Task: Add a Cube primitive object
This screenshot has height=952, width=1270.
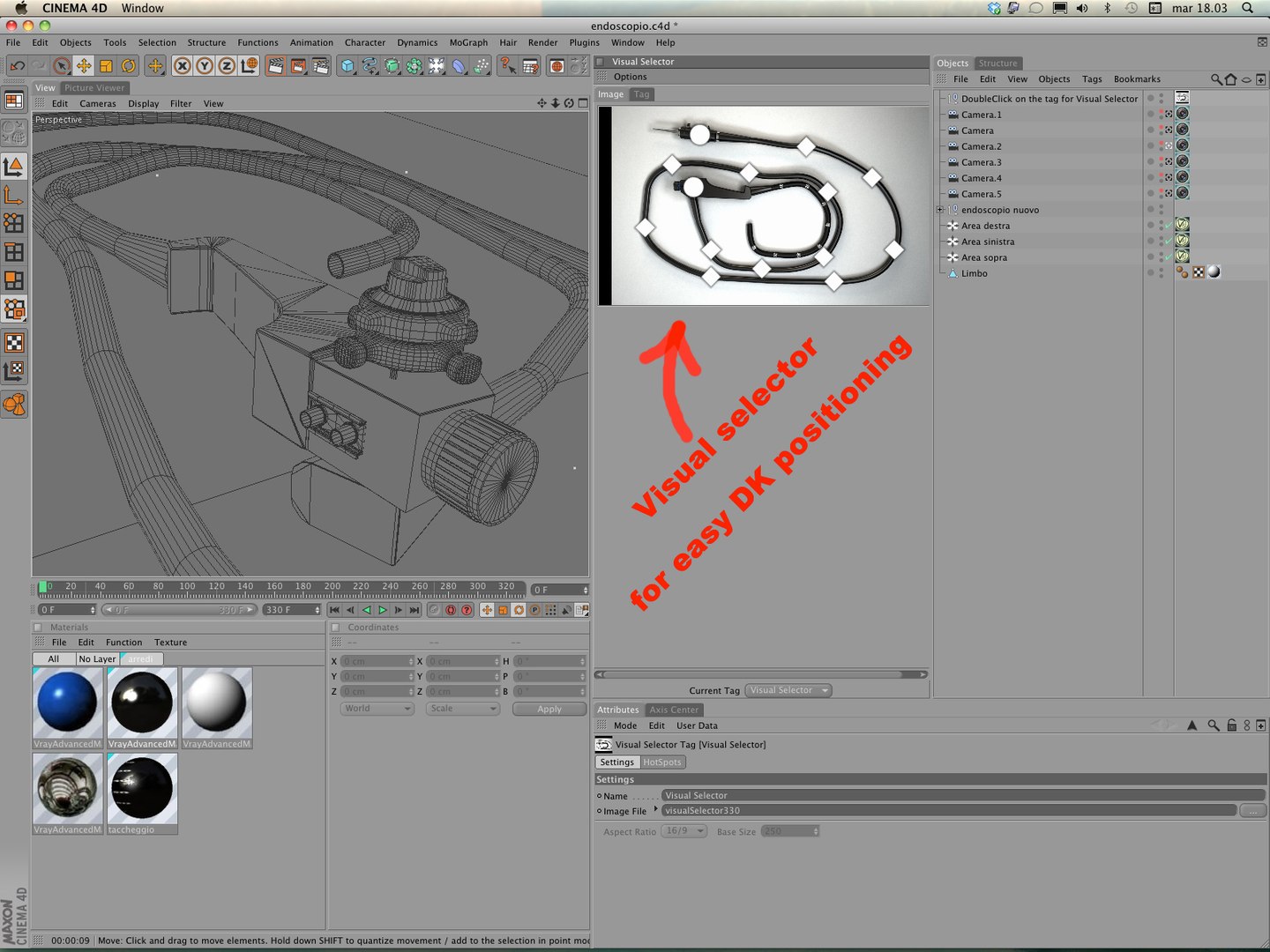Action: (x=347, y=66)
